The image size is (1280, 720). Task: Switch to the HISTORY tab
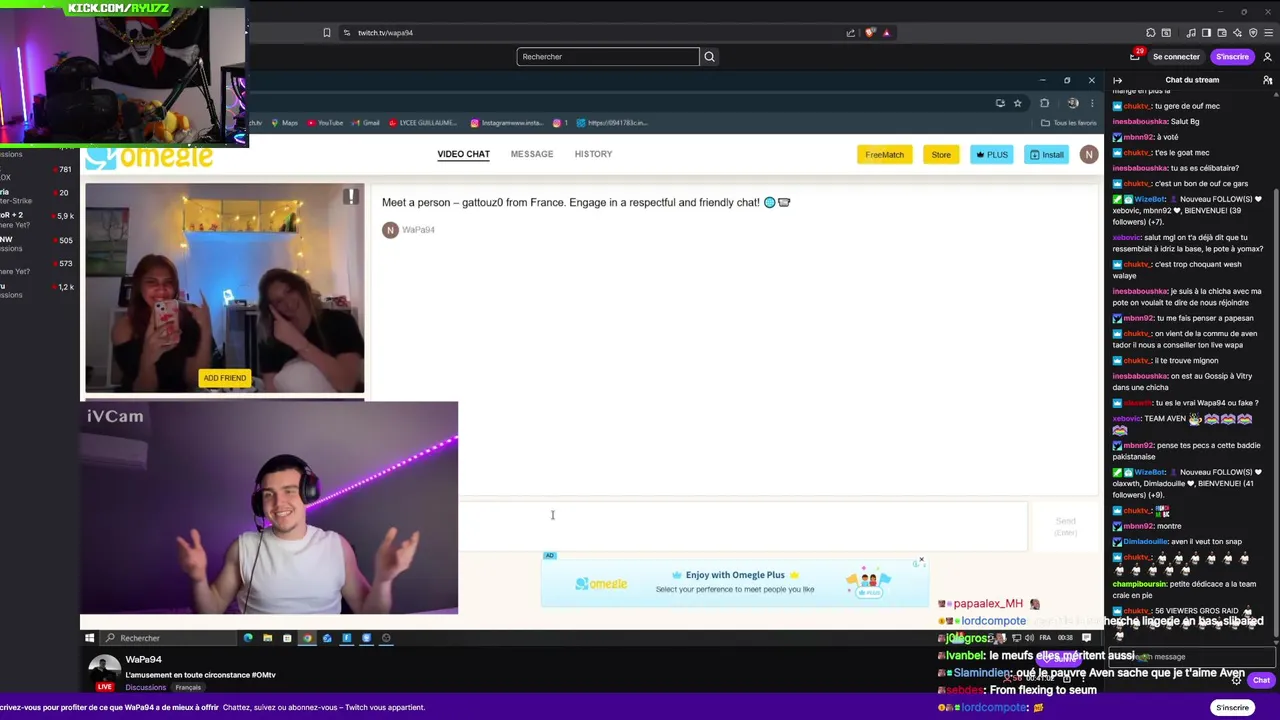593,154
